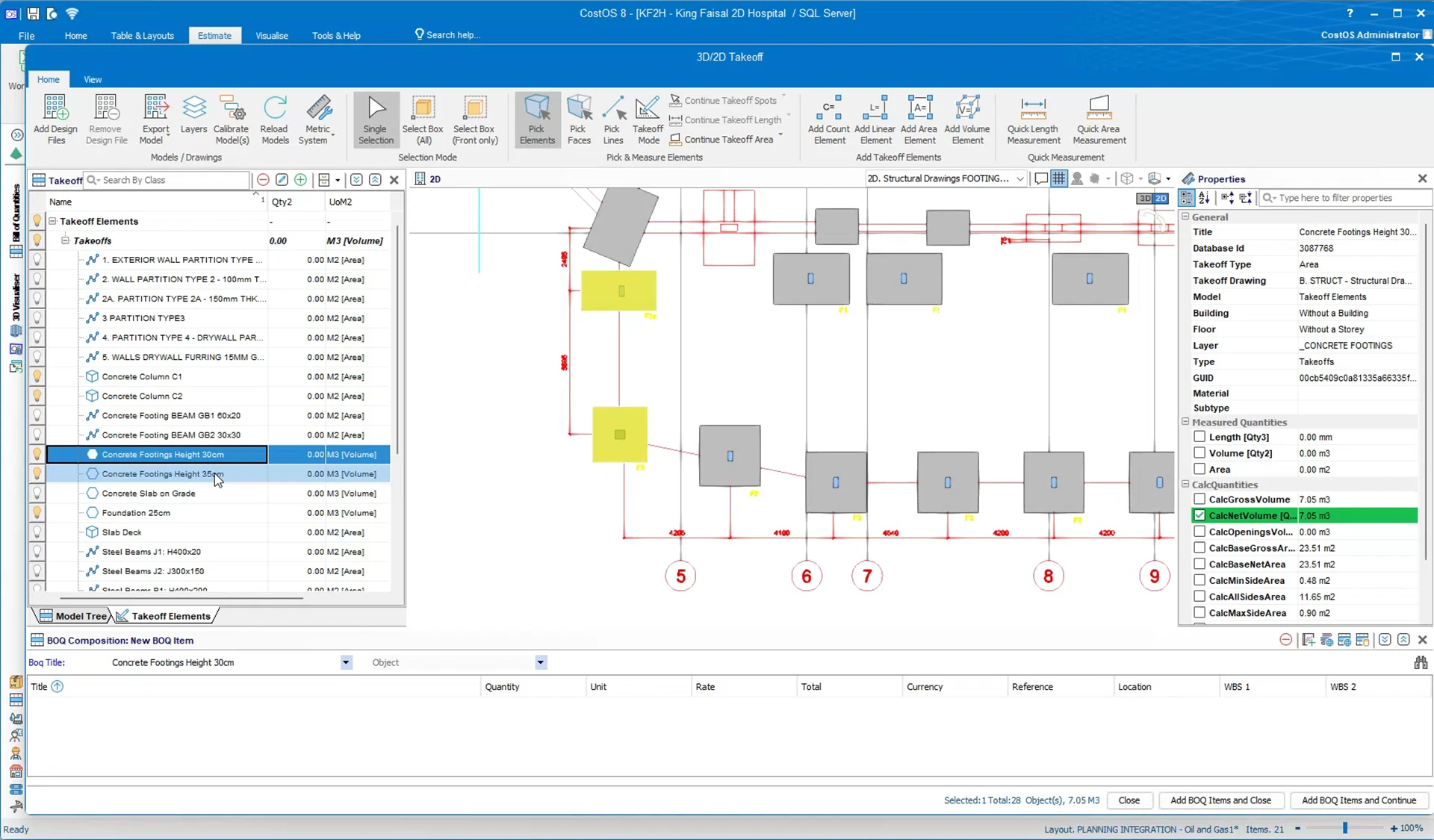Screen dimensions: 1434x840
Task: Uncheck the CalcNetVolume checkbox
Action: point(1199,515)
